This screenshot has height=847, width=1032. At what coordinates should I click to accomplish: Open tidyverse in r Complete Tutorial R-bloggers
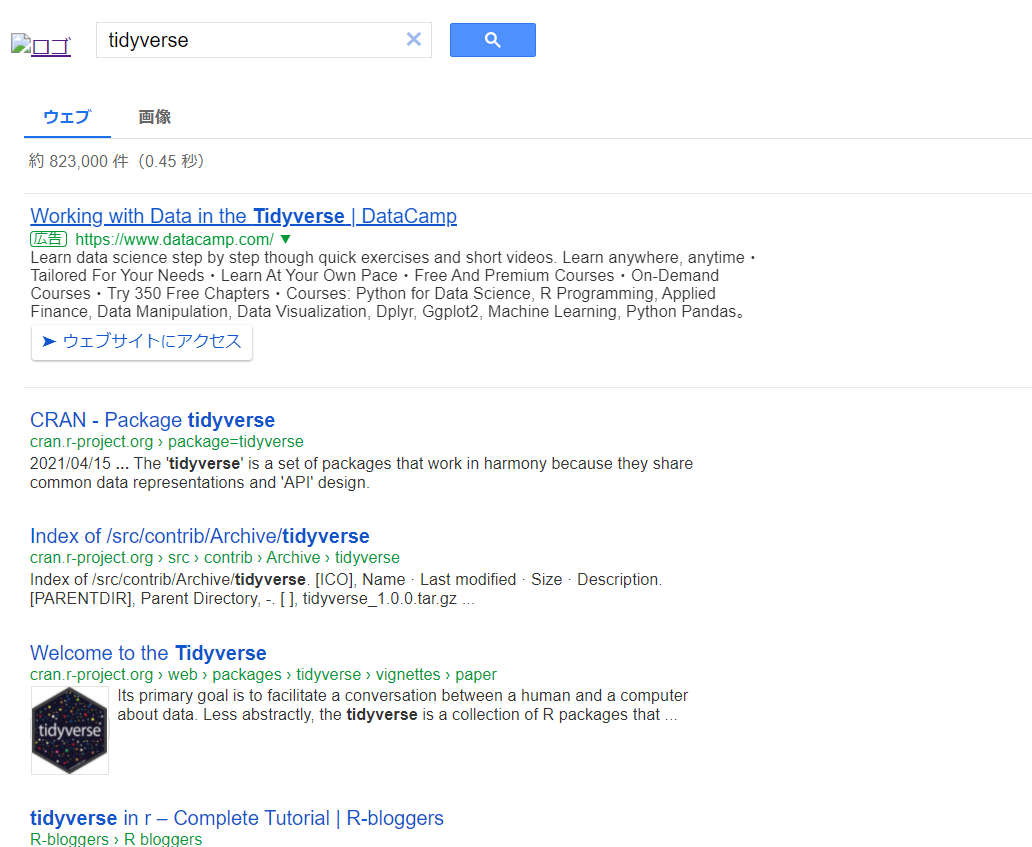237,818
